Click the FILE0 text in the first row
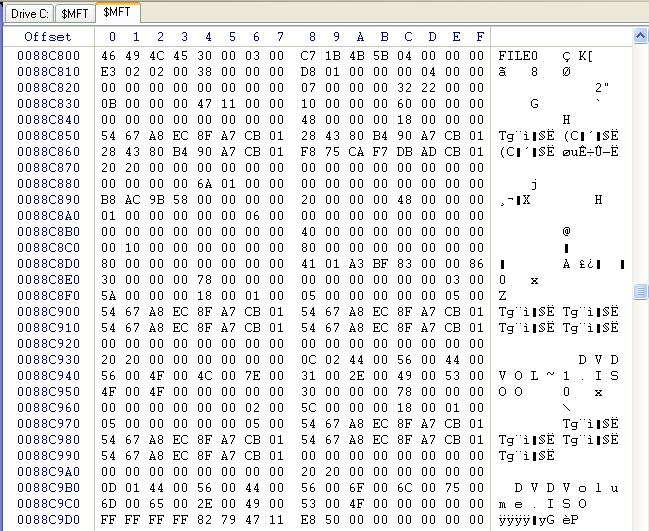 tap(518, 56)
